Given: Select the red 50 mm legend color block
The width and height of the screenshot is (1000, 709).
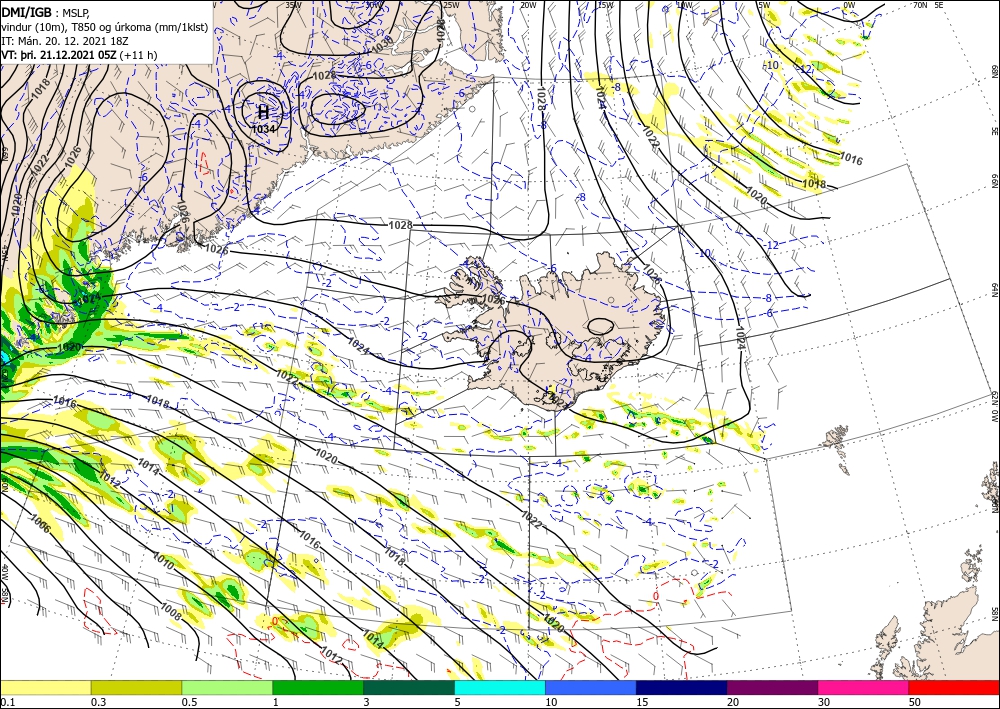Looking at the screenshot, I should pyautogui.click(x=954, y=687).
